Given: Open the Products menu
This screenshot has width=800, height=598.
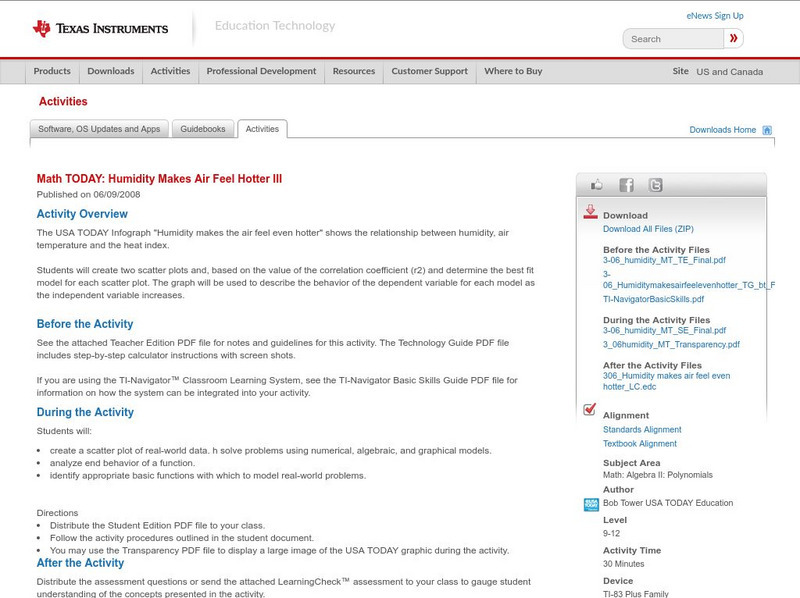Looking at the screenshot, I should [x=52, y=71].
